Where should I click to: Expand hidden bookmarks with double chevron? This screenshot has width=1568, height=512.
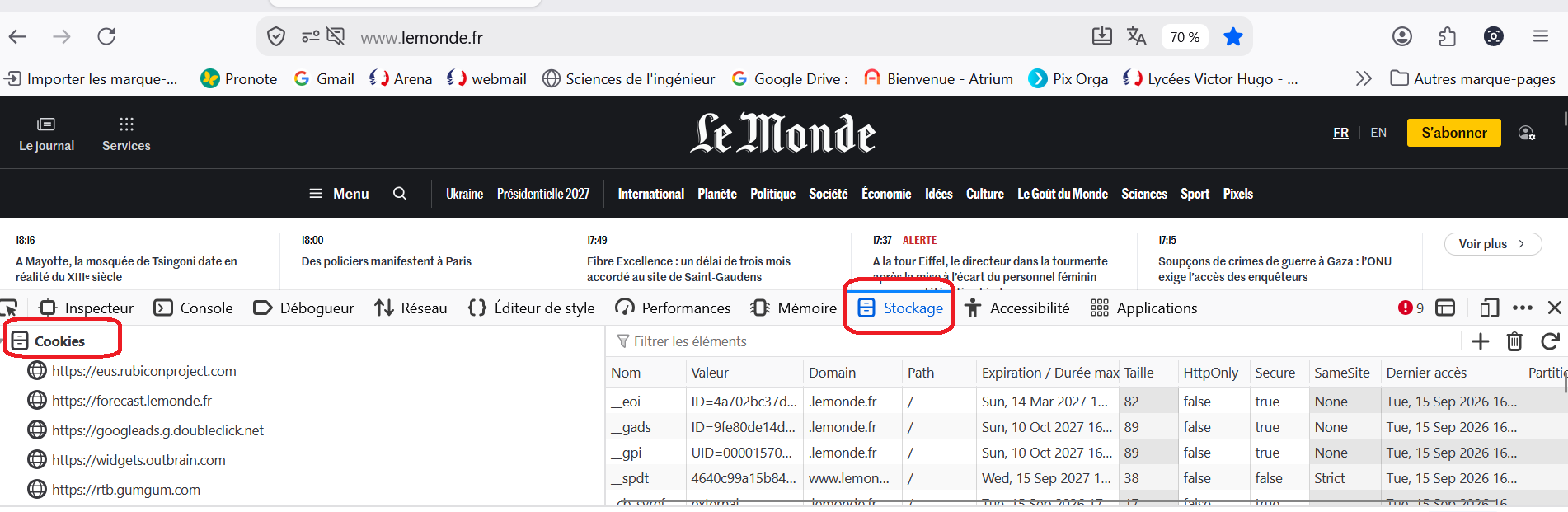click(x=1364, y=78)
